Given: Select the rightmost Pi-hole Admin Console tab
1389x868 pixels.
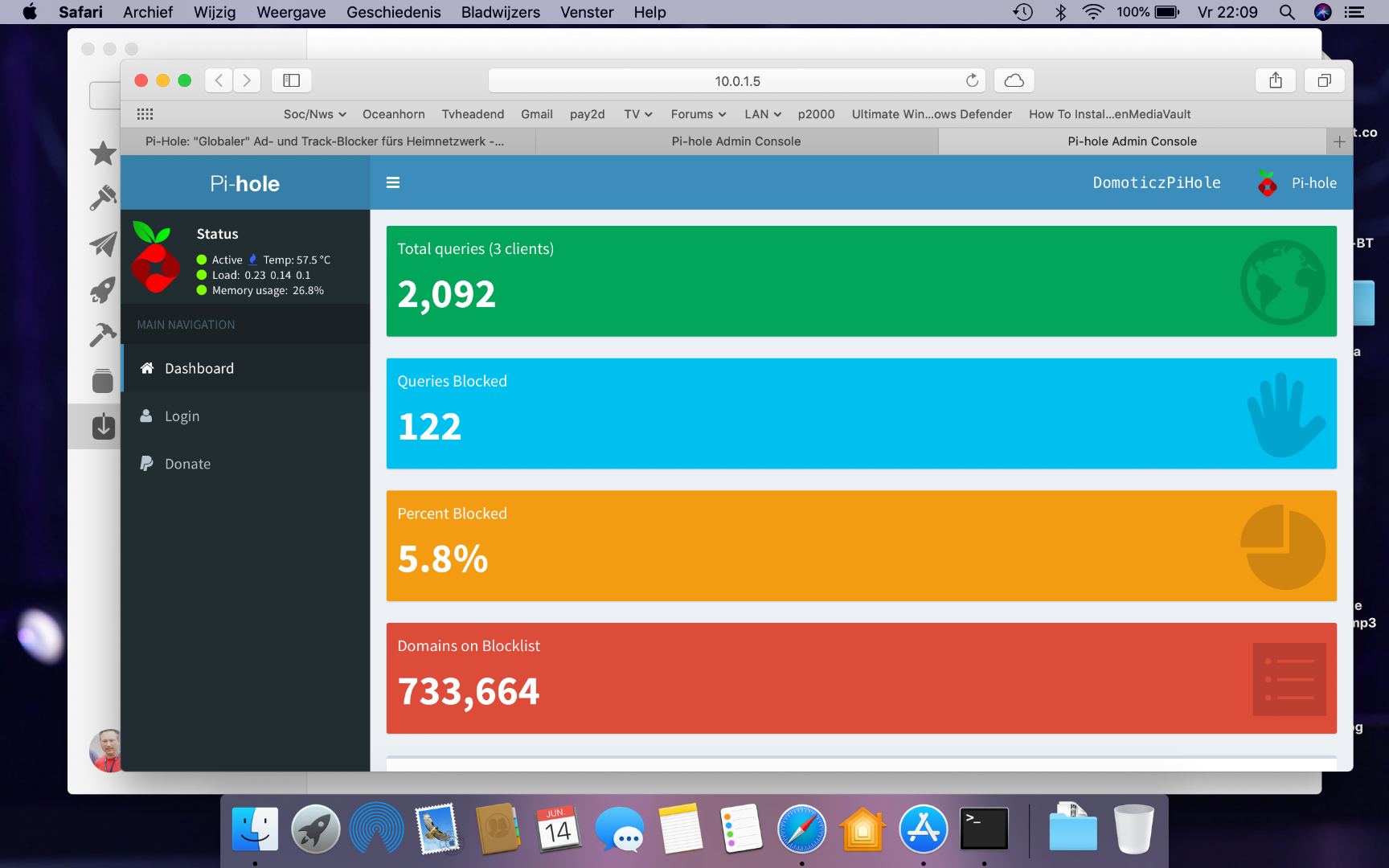Looking at the screenshot, I should click(x=1132, y=141).
